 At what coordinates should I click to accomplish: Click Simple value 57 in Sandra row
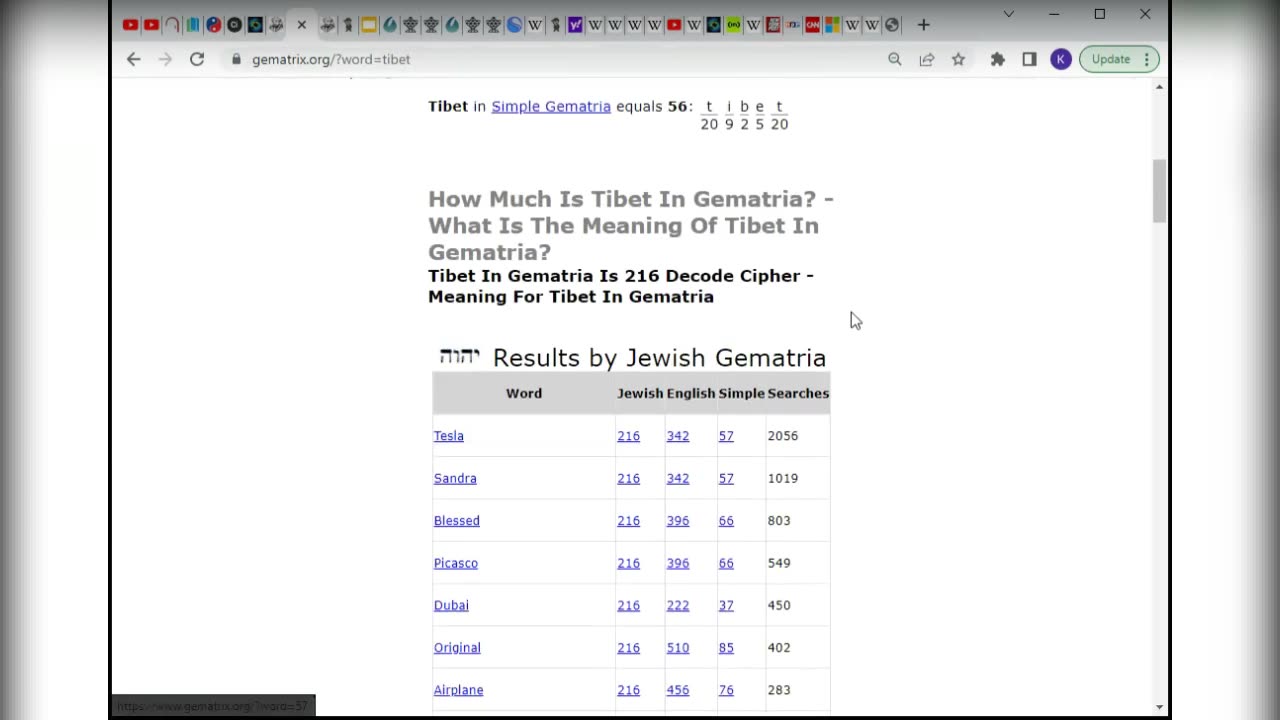click(726, 478)
